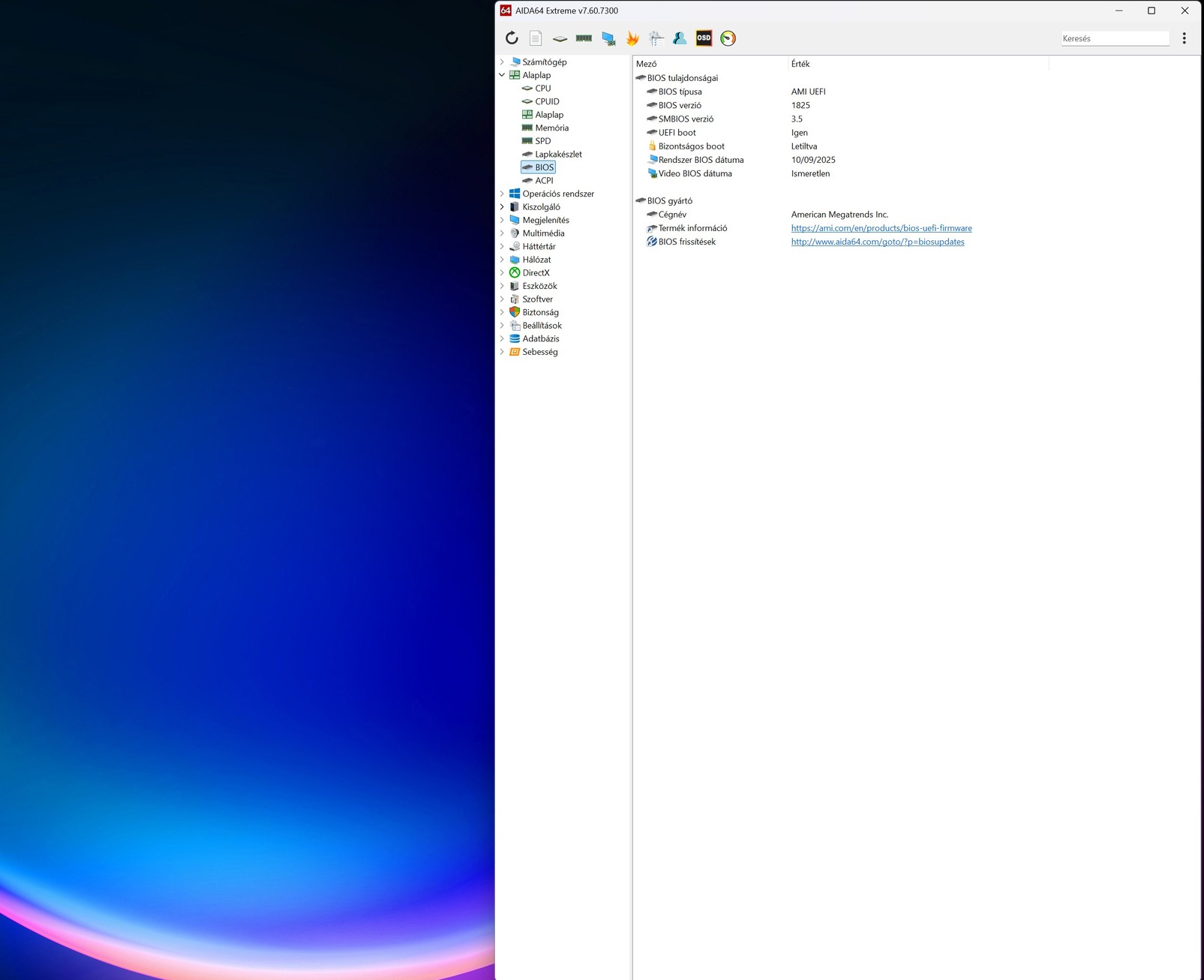Open the ami.com bios-uefi-firmware link
The image size is (1204, 980).
click(x=881, y=228)
